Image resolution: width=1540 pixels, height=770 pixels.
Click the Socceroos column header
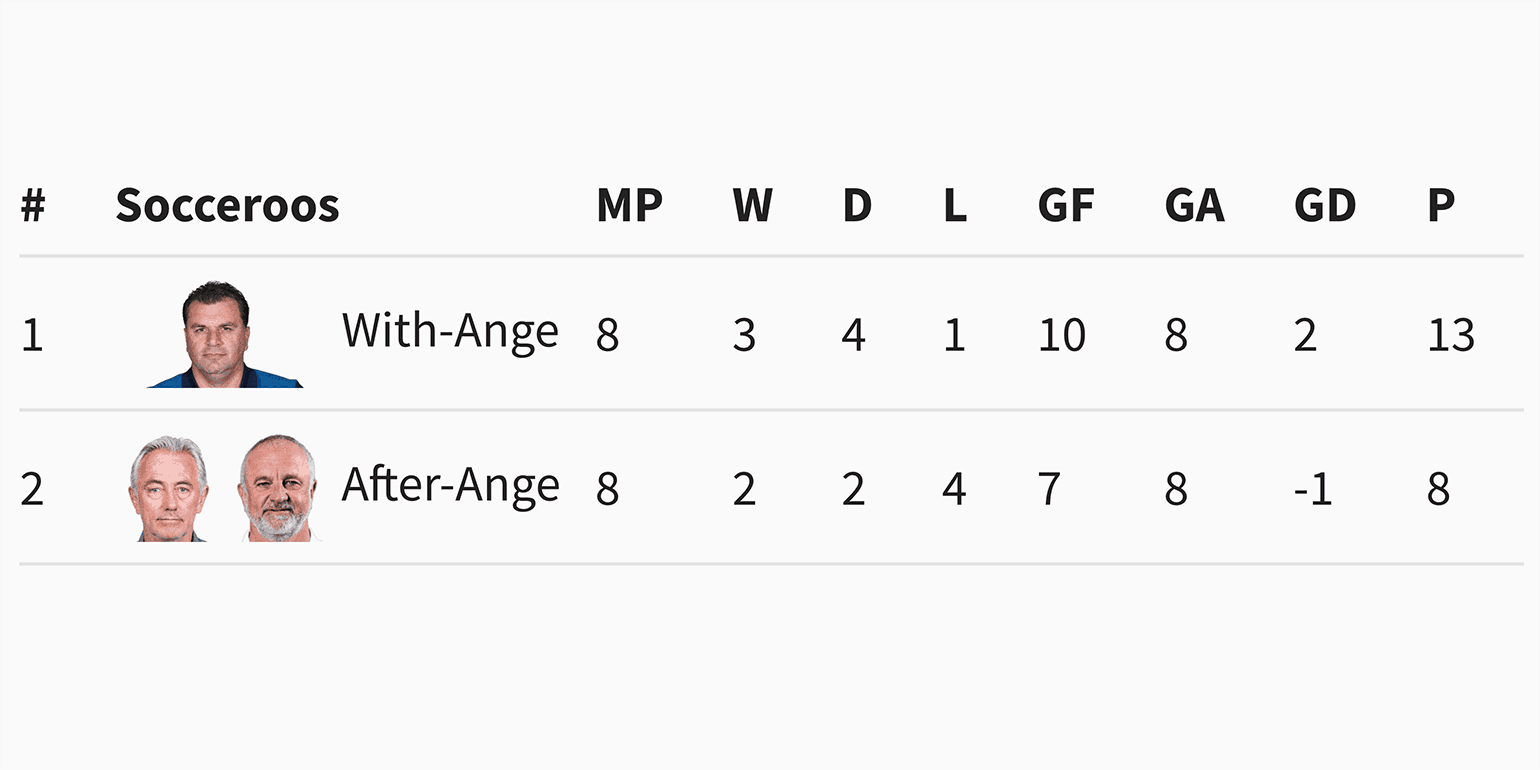(x=227, y=205)
